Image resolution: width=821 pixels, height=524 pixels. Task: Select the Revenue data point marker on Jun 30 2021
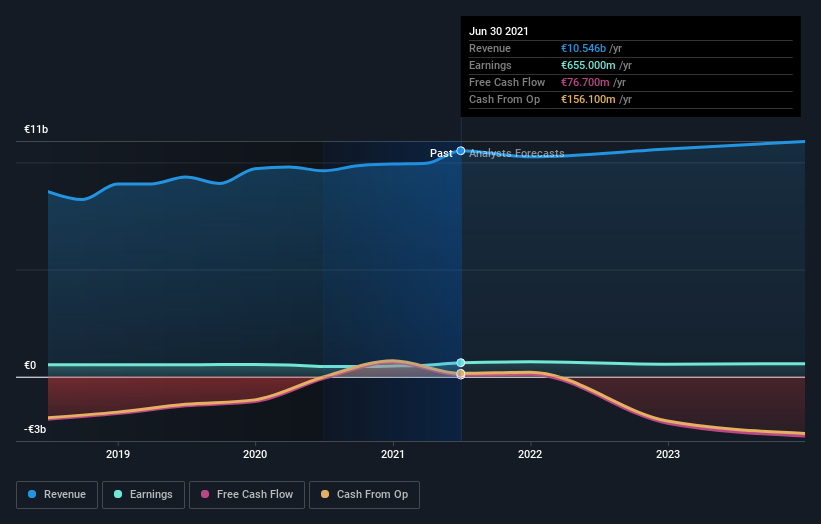pyautogui.click(x=461, y=151)
